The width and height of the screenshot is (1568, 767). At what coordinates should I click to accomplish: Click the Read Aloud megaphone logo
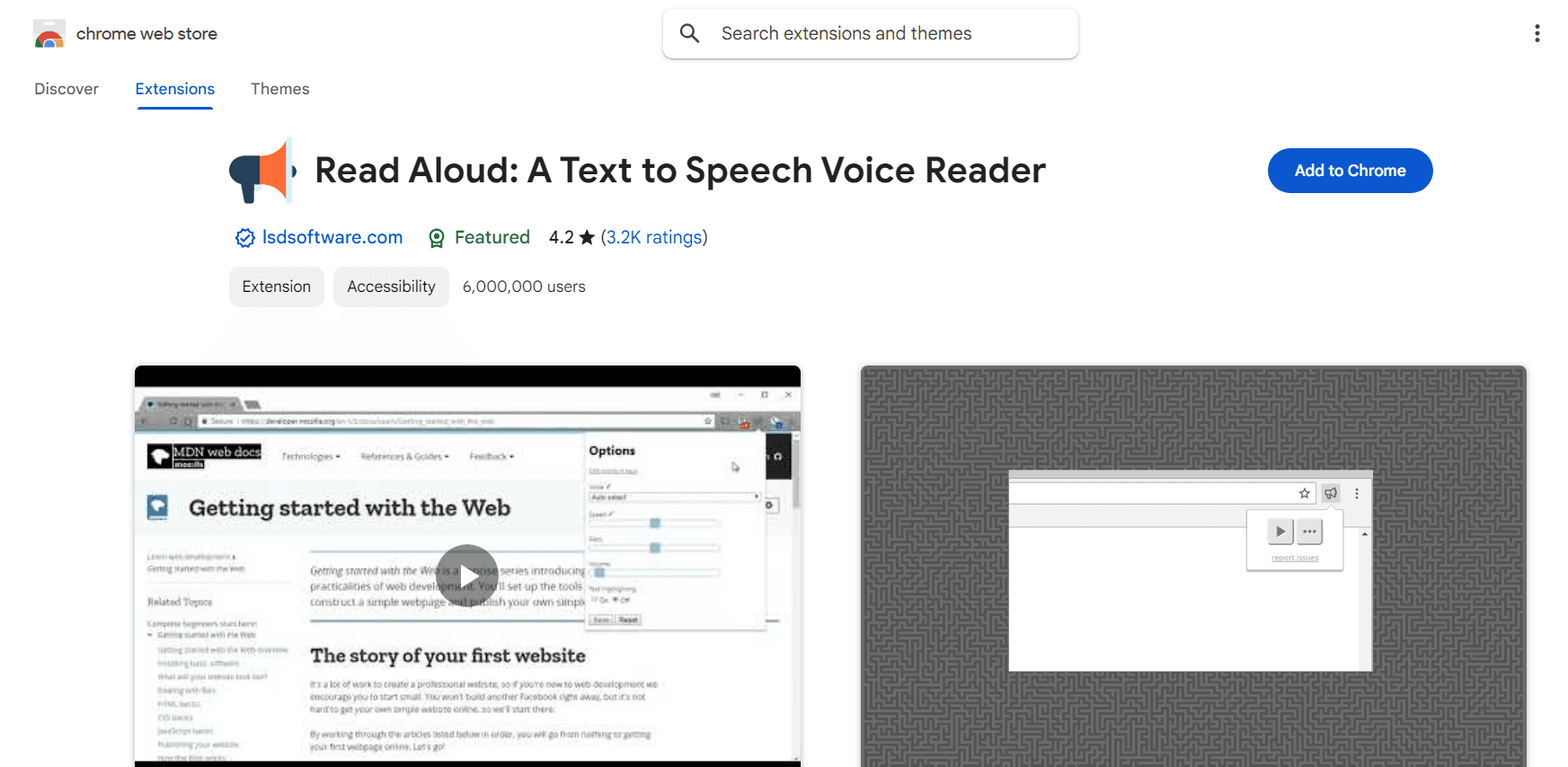coord(262,171)
